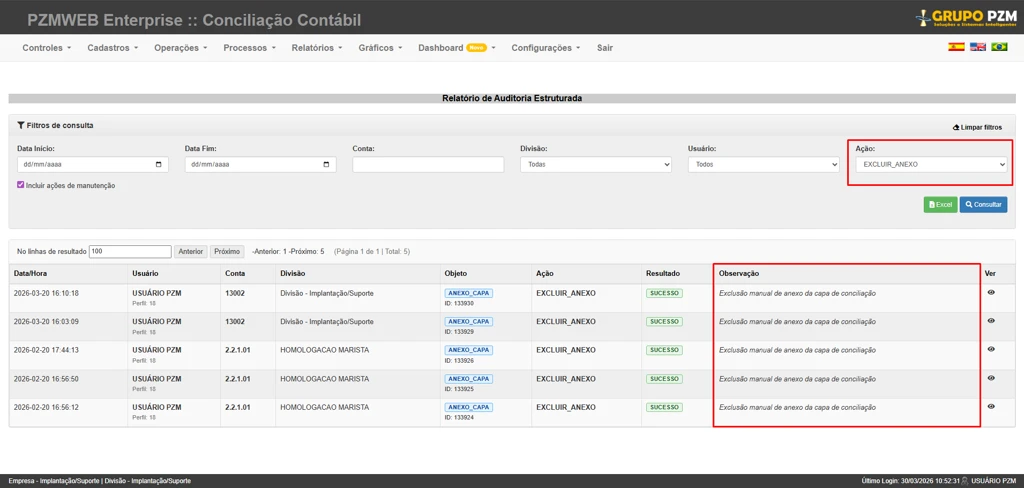Select the UK flag for English

click(978, 47)
